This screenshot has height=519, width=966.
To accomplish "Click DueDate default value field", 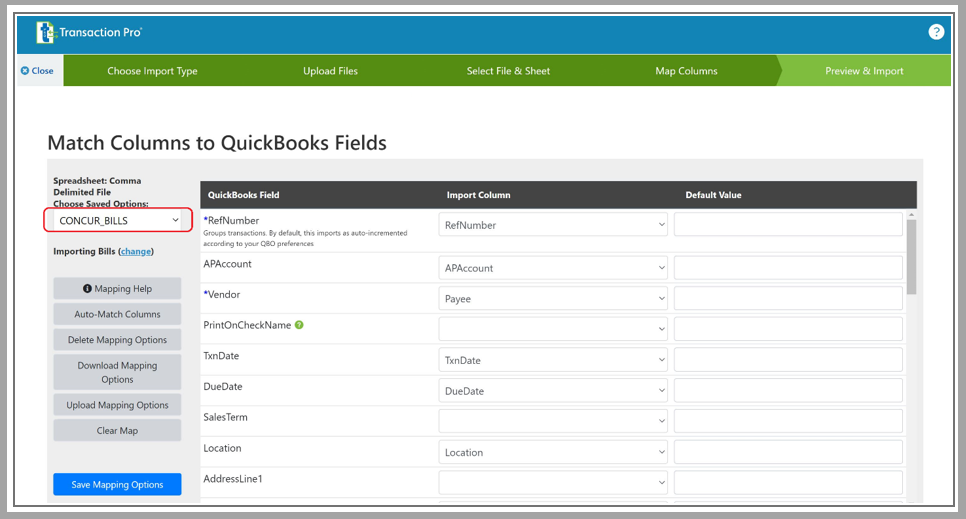I will (x=788, y=391).
